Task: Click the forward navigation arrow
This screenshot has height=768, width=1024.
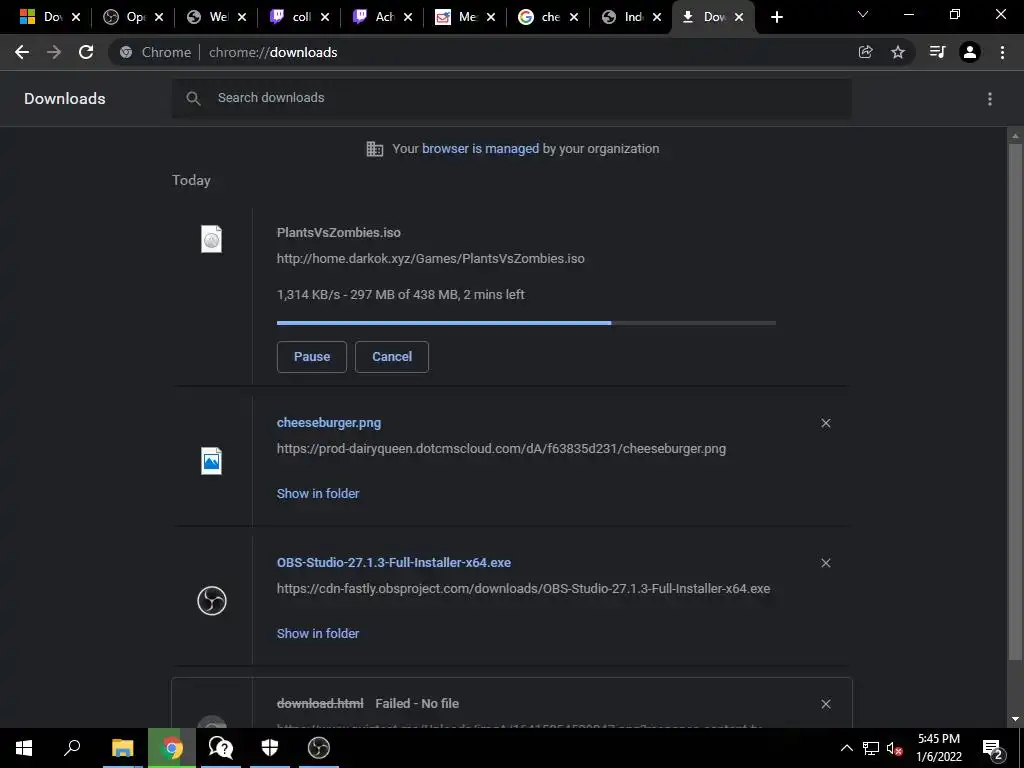Action: point(54,52)
